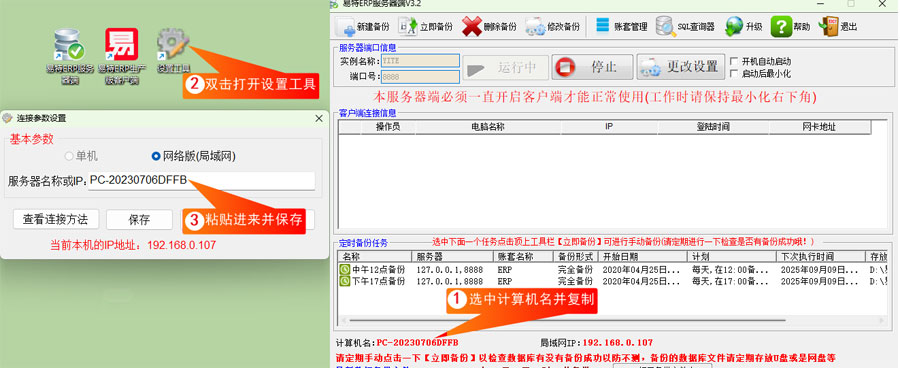Screen dimensions: 900x368
Task: Click the 服务器名称或IP input field
Action: [x=201, y=181]
